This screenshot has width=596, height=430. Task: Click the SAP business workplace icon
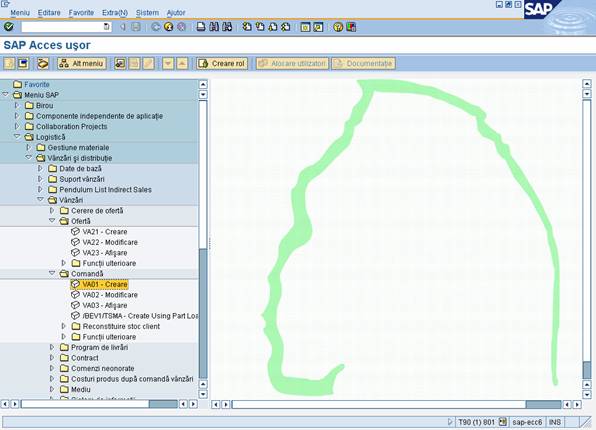click(x=43, y=63)
